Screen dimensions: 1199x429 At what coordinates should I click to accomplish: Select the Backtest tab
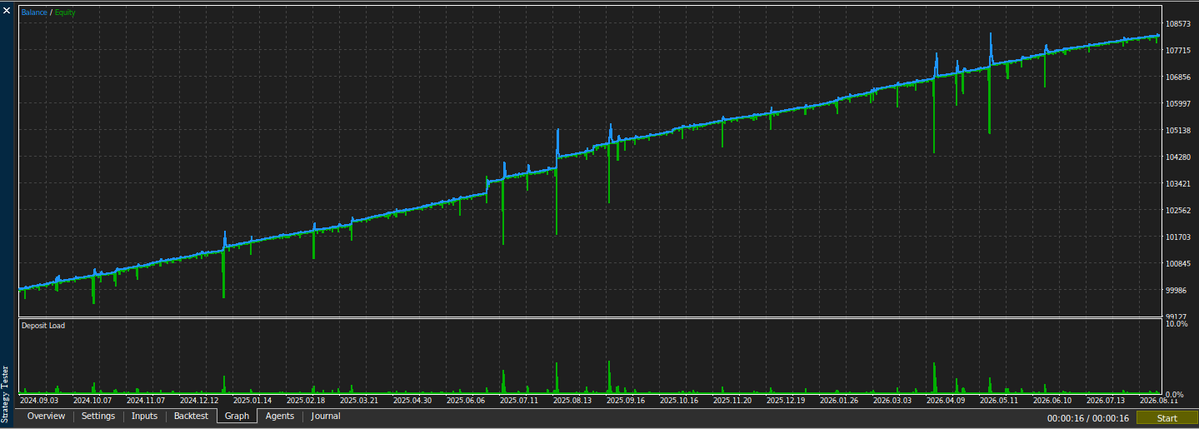tap(190, 417)
